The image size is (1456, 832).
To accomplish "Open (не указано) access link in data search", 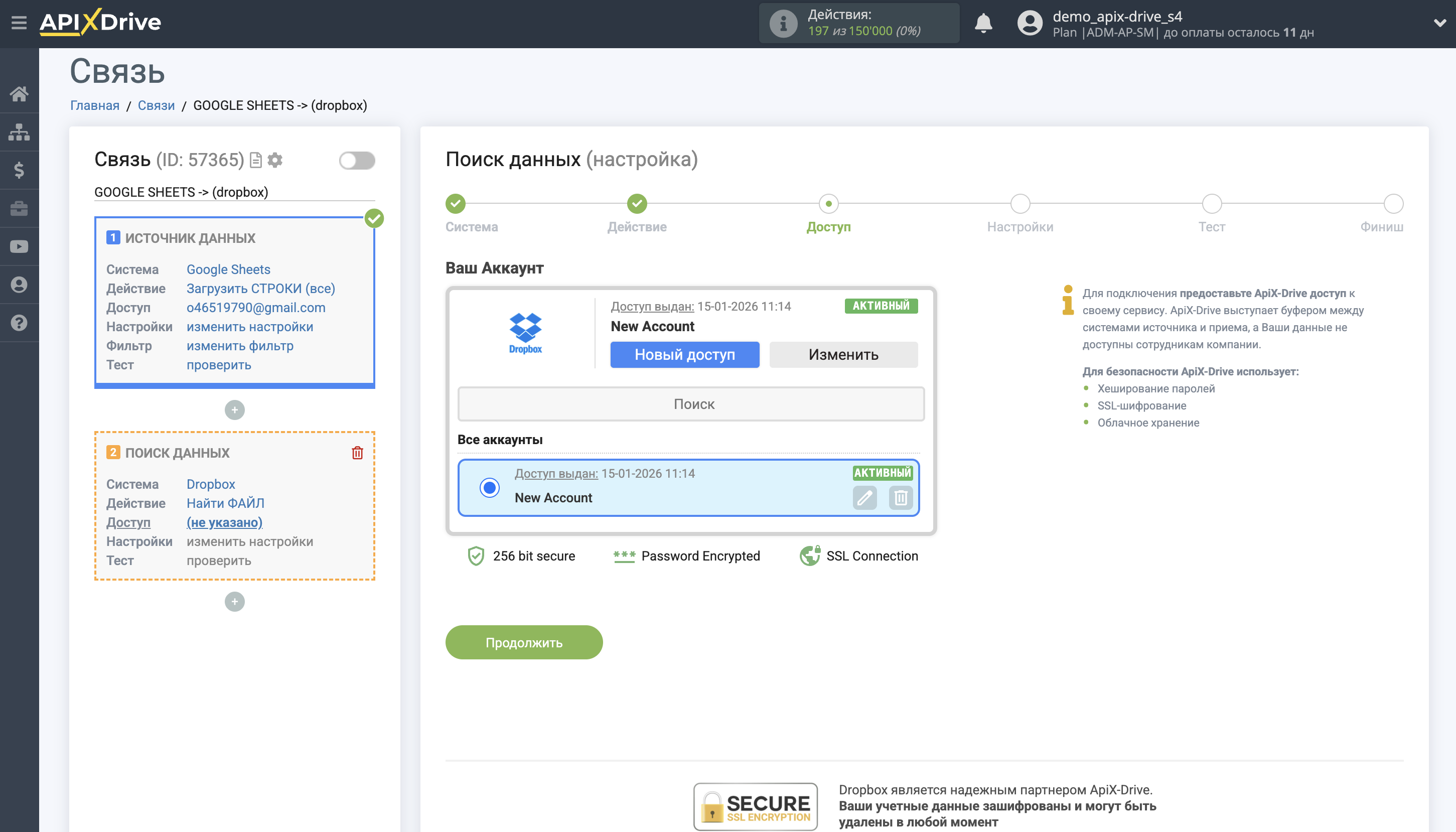I will click(x=224, y=522).
